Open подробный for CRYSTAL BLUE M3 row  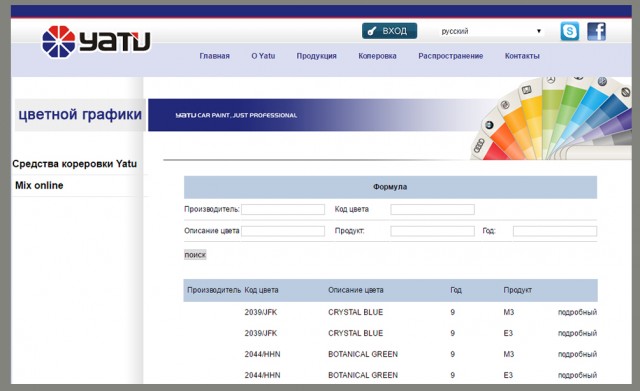(x=577, y=312)
